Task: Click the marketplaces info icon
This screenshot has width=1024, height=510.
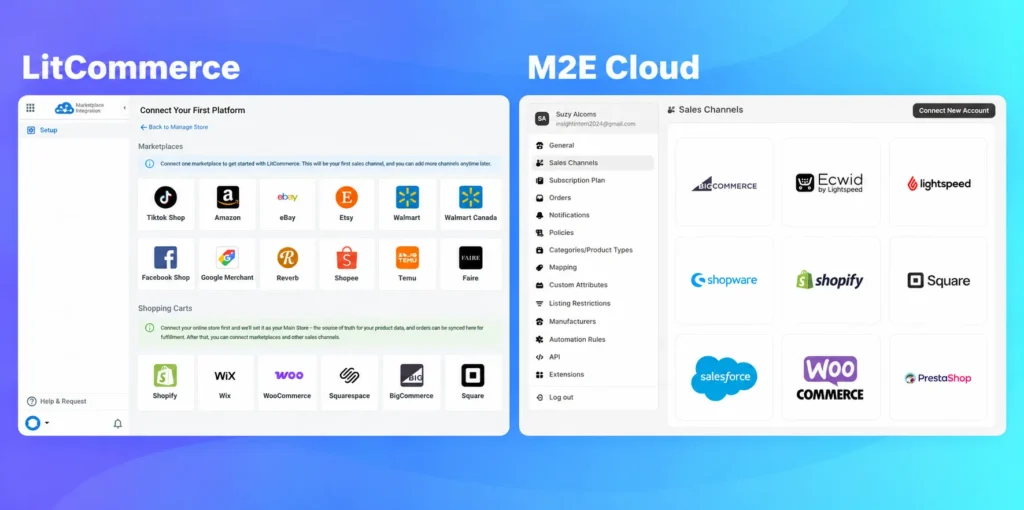Action: pyautogui.click(x=150, y=163)
